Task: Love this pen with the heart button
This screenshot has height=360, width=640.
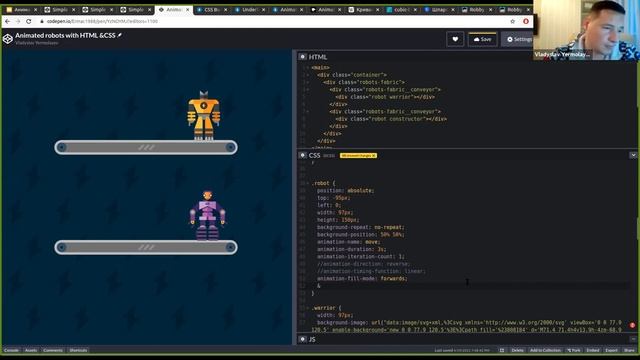Action: [455, 39]
